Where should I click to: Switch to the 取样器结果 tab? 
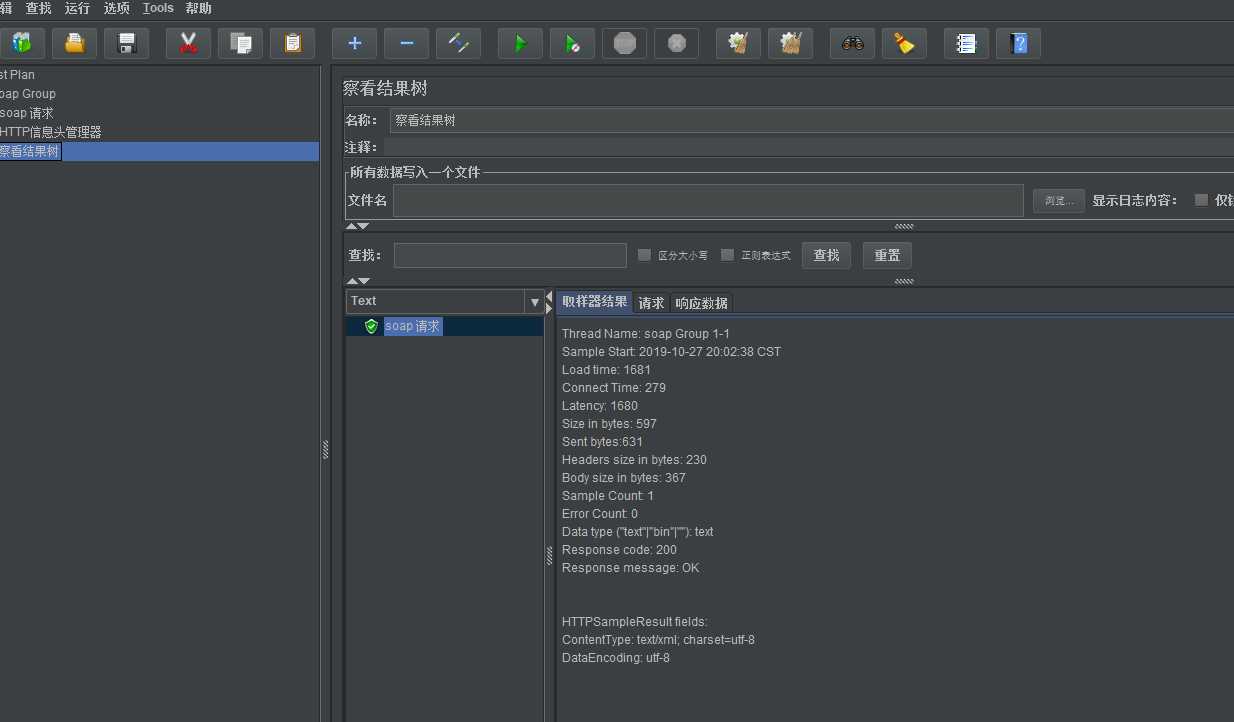click(595, 302)
